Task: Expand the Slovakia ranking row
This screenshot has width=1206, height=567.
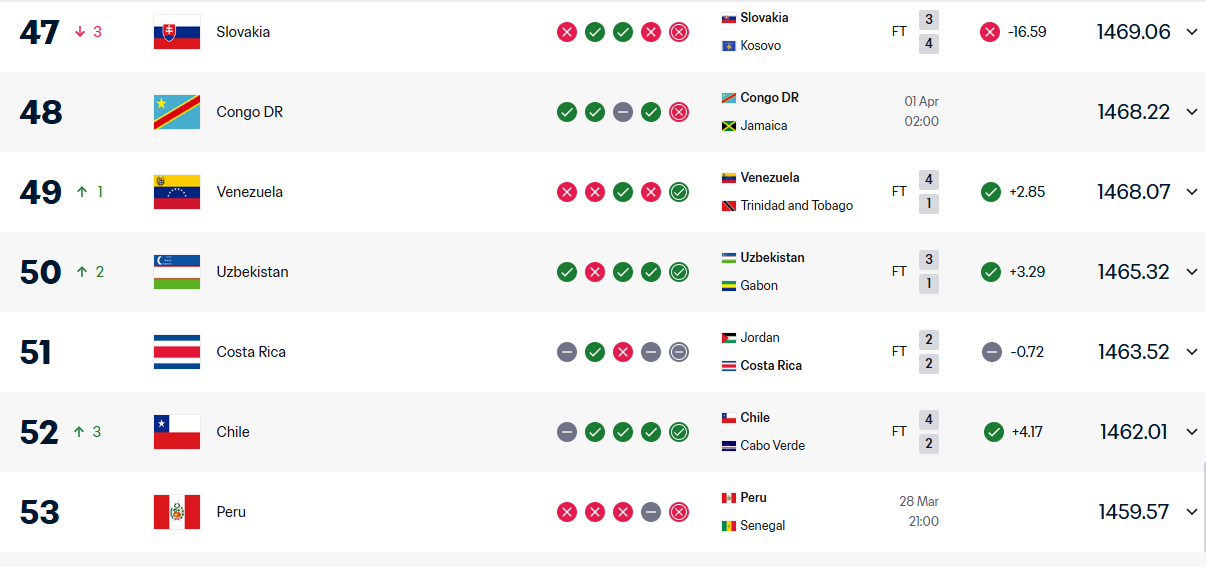Action: (x=1192, y=32)
